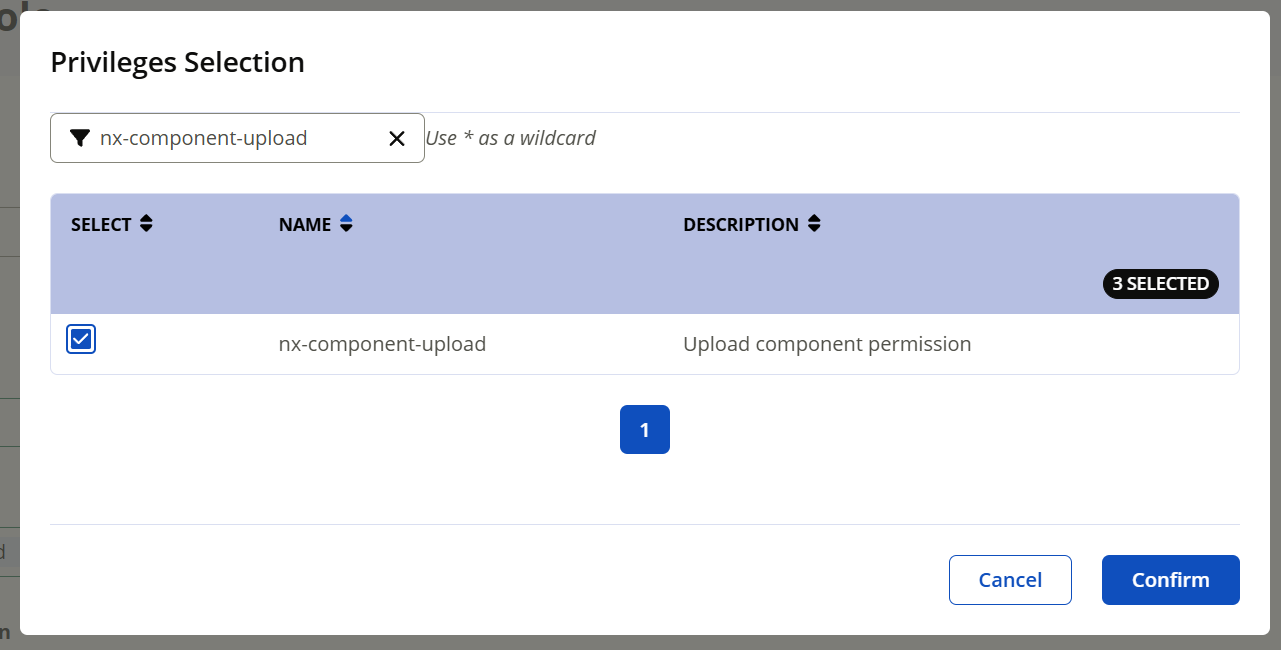Focus the privilege filter text field
Screen dimensions: 1281x650
240,138
